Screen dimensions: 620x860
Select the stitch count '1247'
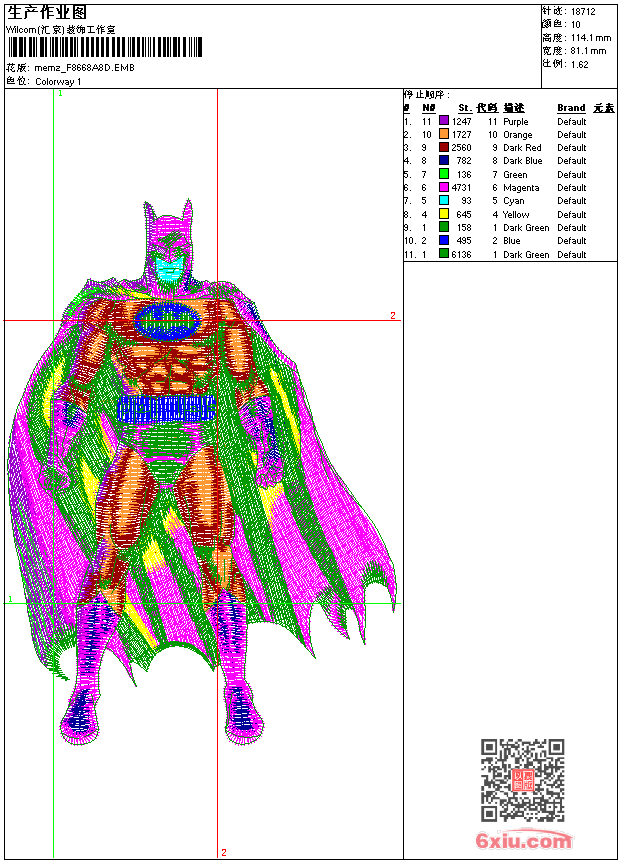click(x=461, y=121)
